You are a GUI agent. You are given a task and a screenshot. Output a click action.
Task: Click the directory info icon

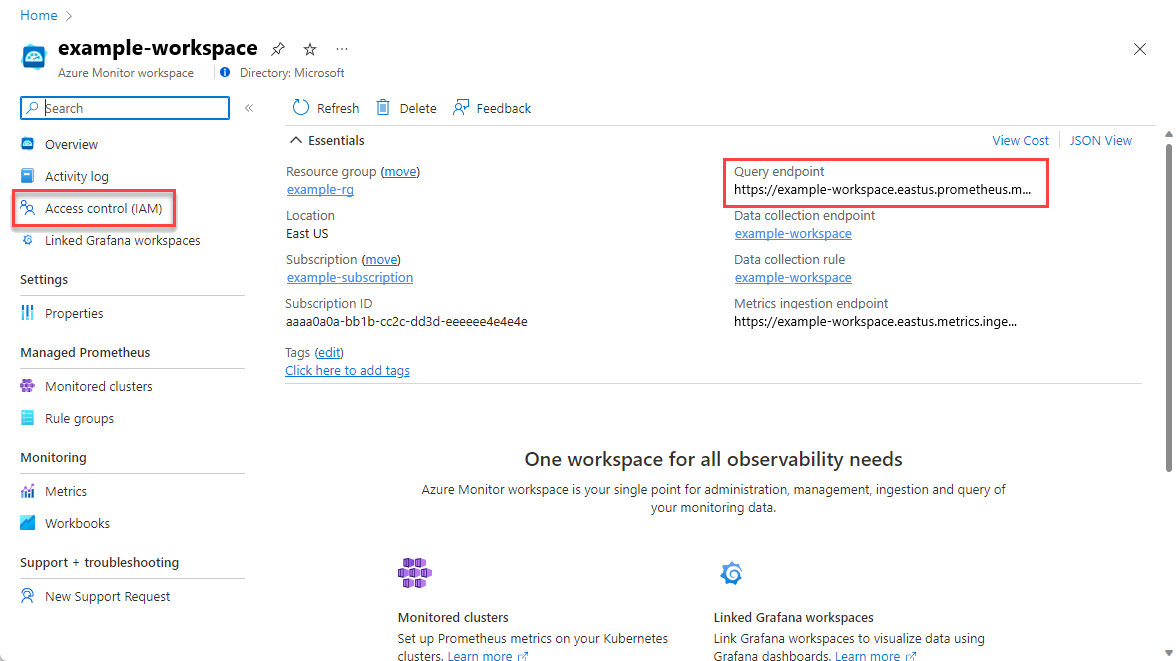[225, 73]
